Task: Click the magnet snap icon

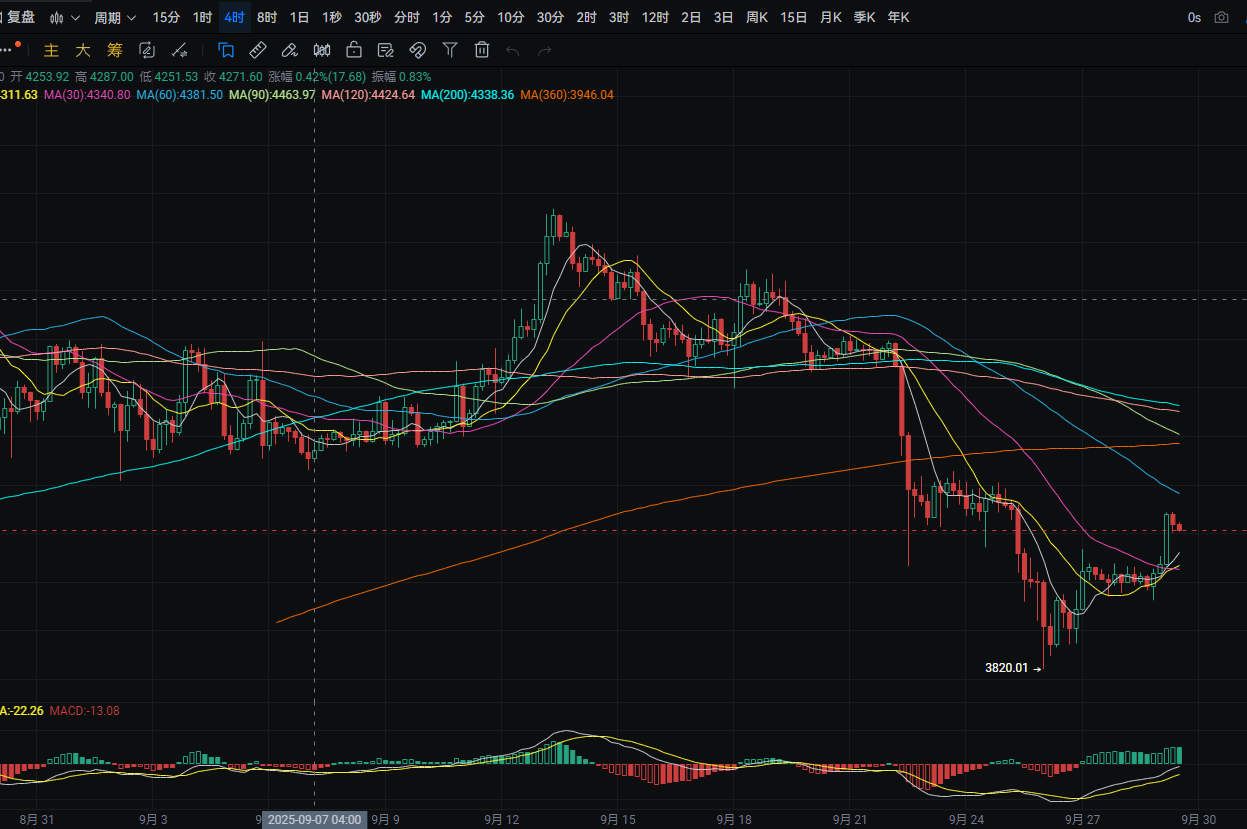Action: [x=418, y=50]
